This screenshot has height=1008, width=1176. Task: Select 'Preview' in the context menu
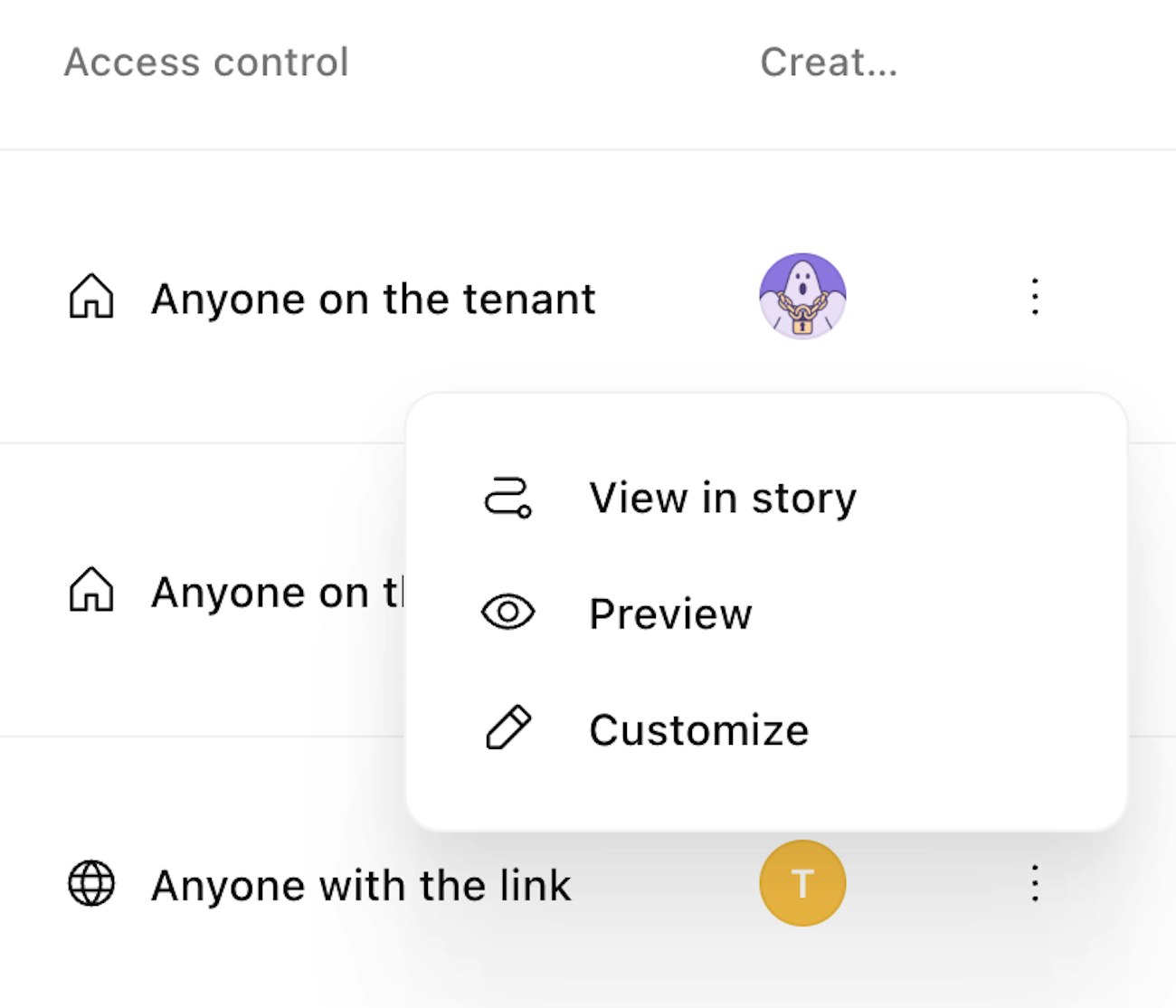coord(670,613)
